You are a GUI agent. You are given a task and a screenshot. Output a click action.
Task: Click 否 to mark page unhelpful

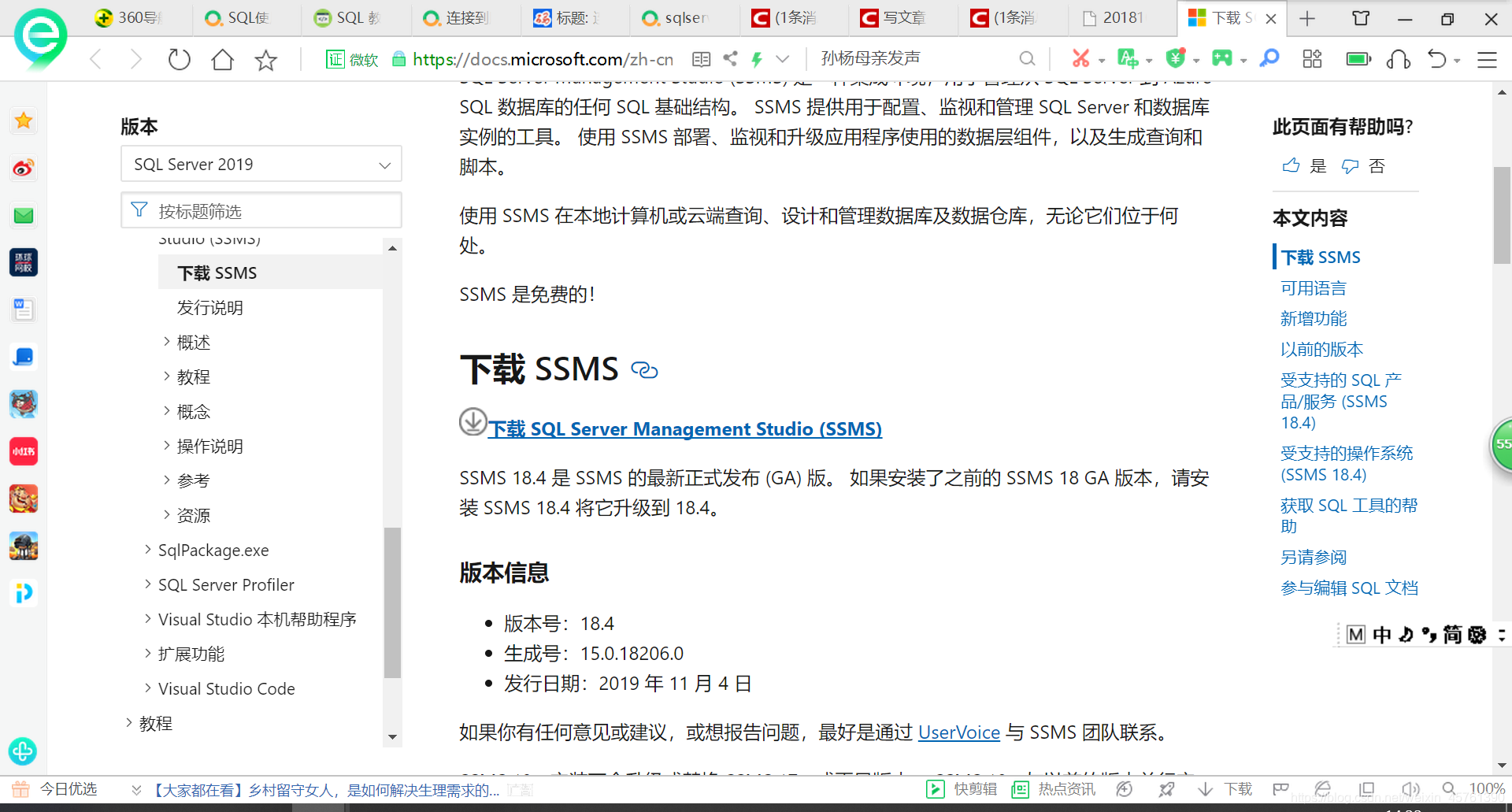[1377, 165]
